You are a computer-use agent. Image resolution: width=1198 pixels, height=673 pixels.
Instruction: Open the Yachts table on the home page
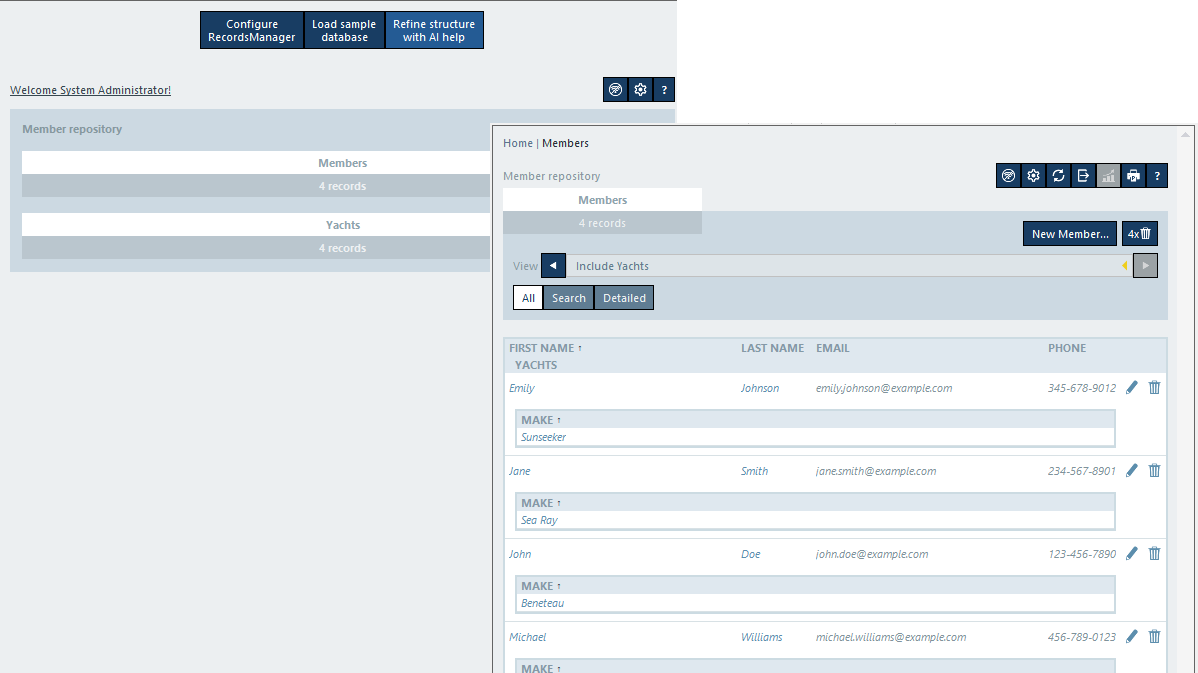click(x=343, y=225)
